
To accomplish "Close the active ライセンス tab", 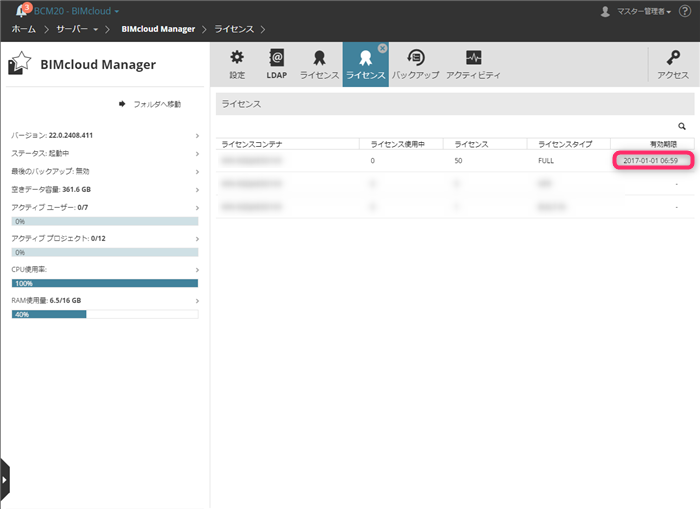I will click(383, 48).
